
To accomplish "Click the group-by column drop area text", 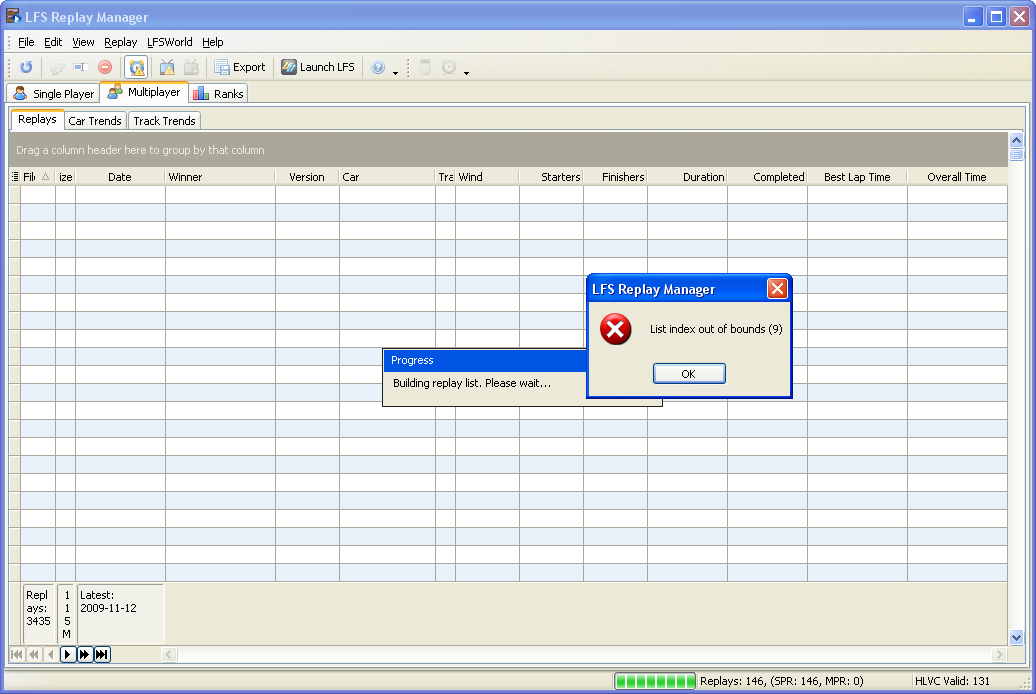I will click(140, 150).
